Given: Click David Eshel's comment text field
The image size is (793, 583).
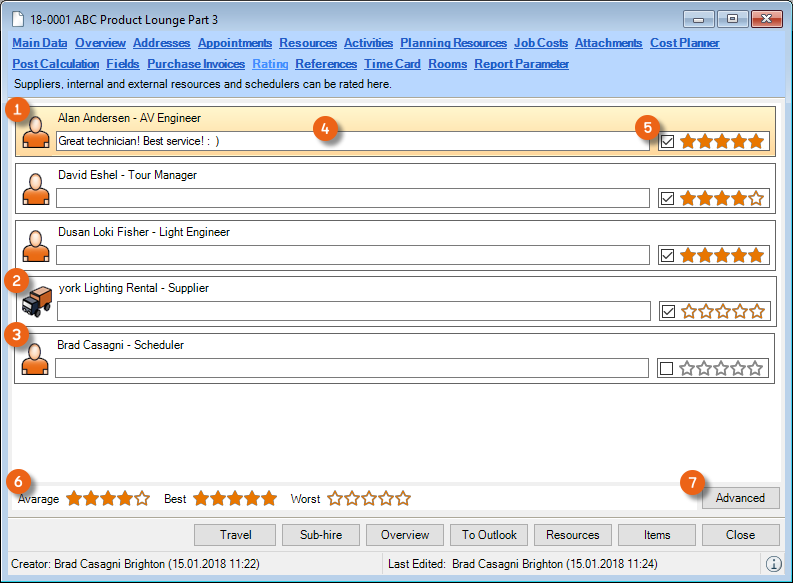Looking at the screenshot, I should coord(352,198).
